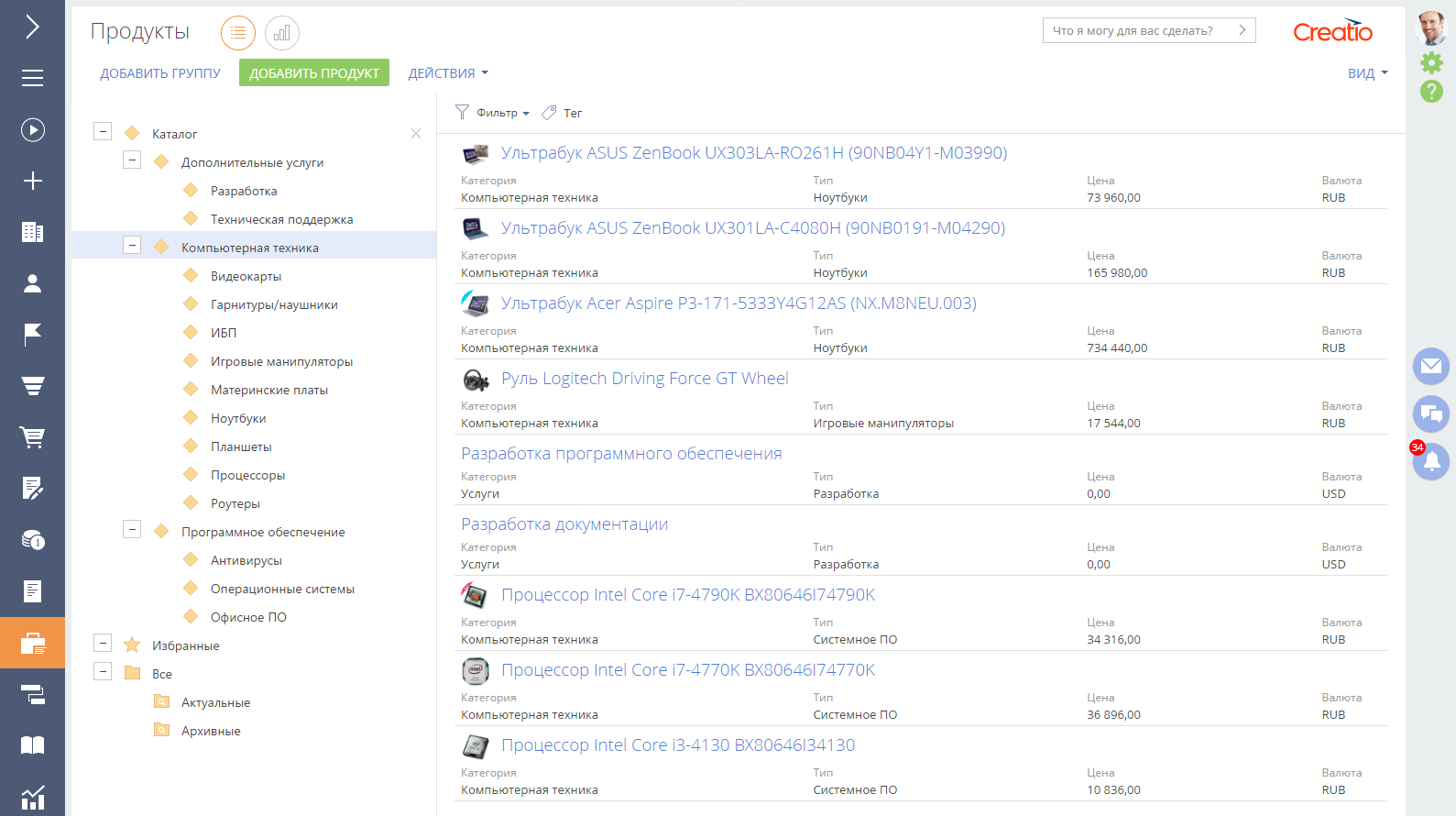This screenshot has height=816, width=1456.
Task: Collapse Дополнительные услуги node
Action: (132, 160)
